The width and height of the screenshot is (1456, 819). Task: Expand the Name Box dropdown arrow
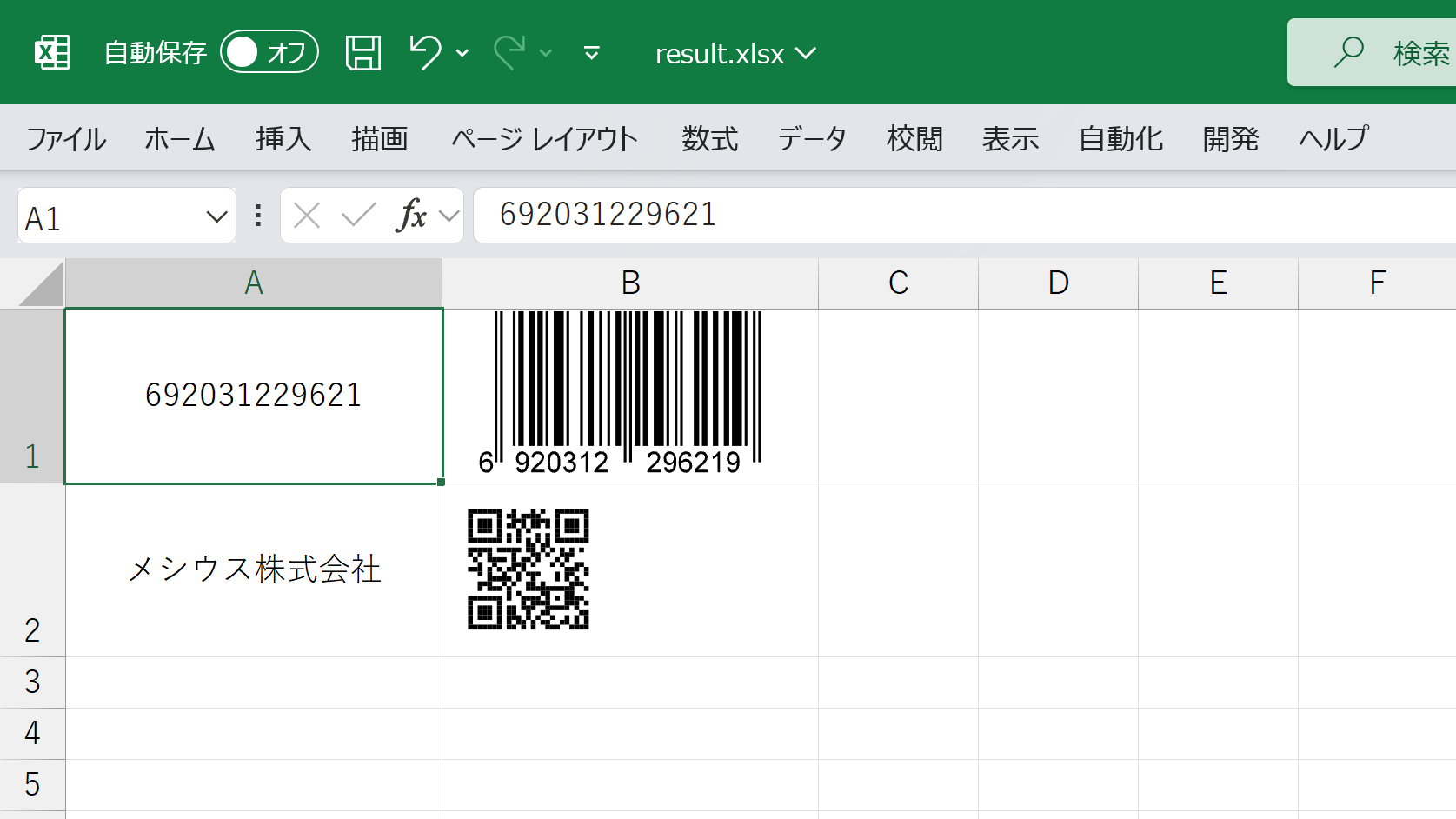click(216, 216)
